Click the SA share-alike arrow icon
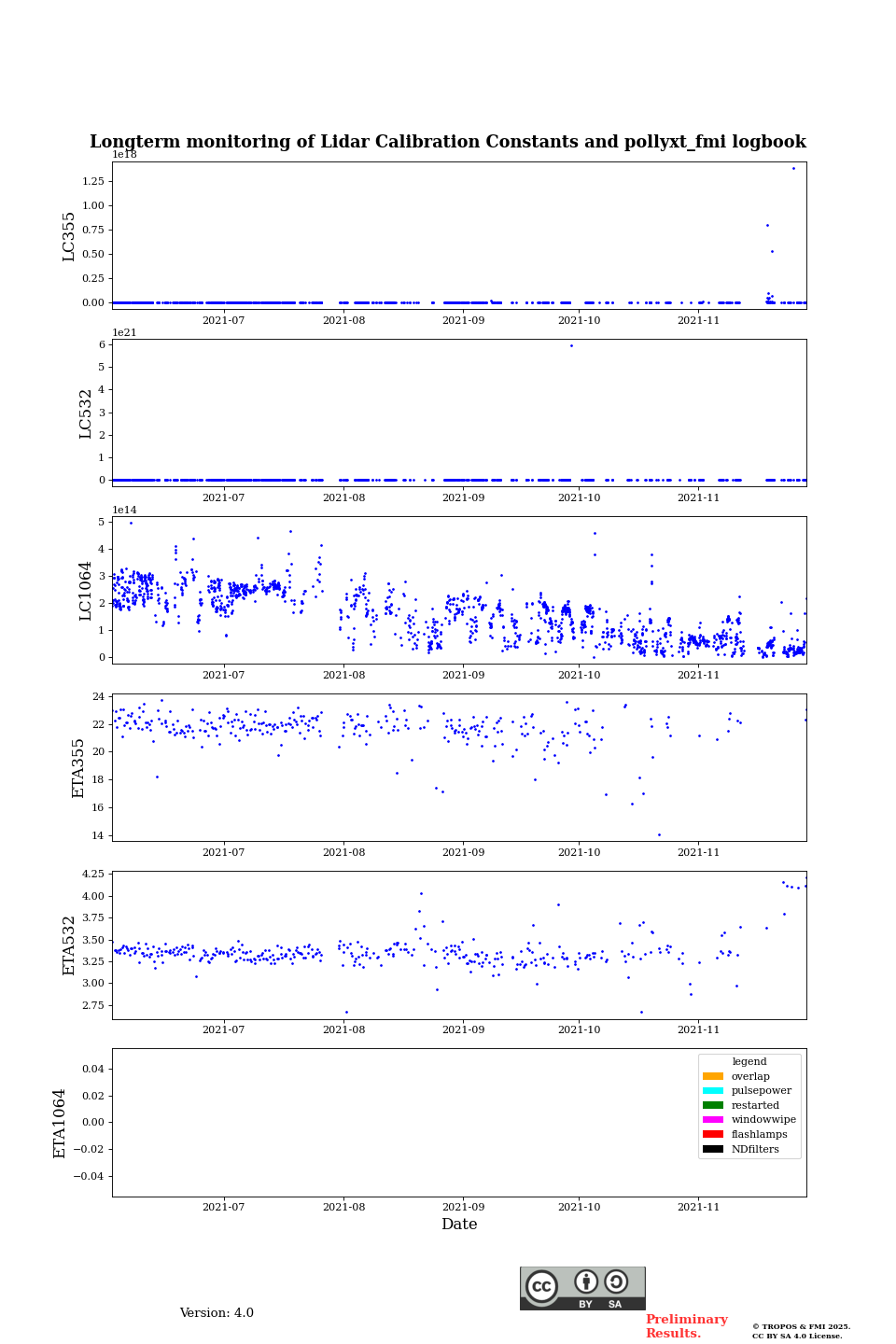This screenshot has width=896, height=1344. tap(616, 1281)
